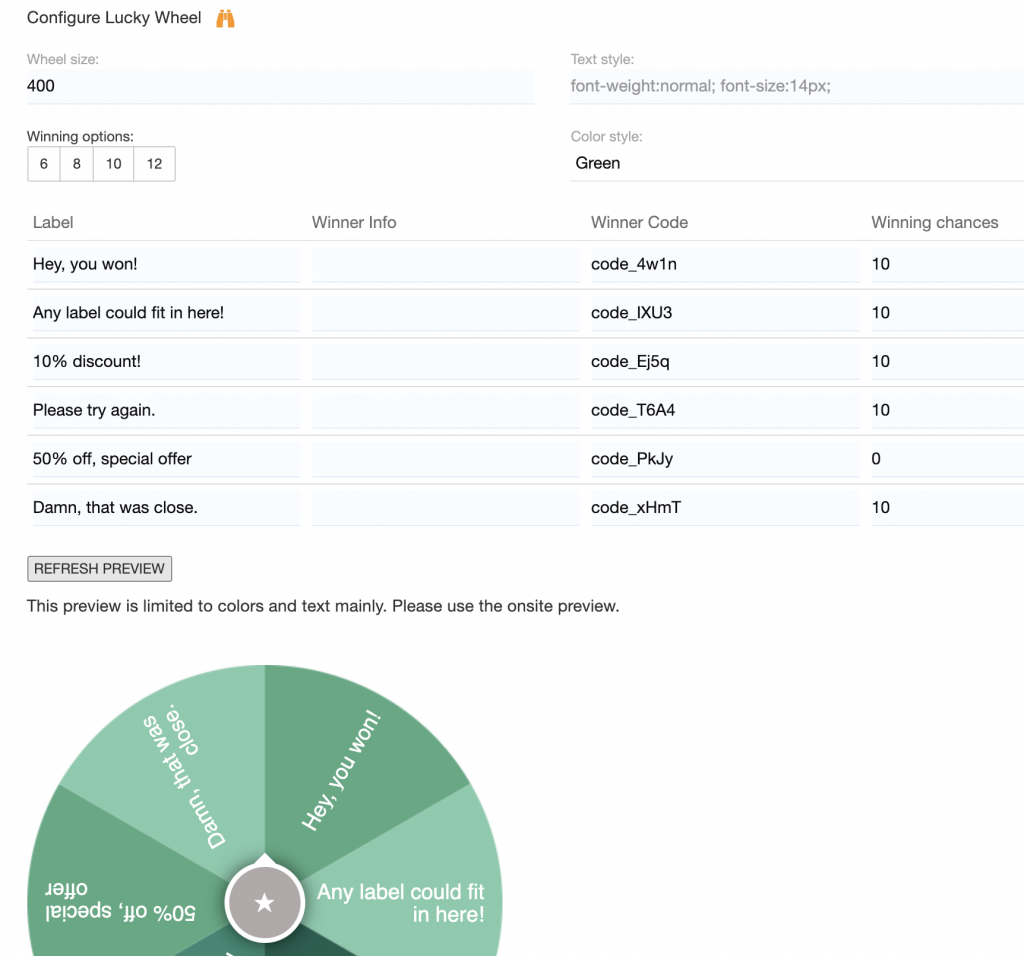The width and height of the screenshot is (1024, 956).
Task: Click the star hub of the wheel
Action: pos(264,902)
